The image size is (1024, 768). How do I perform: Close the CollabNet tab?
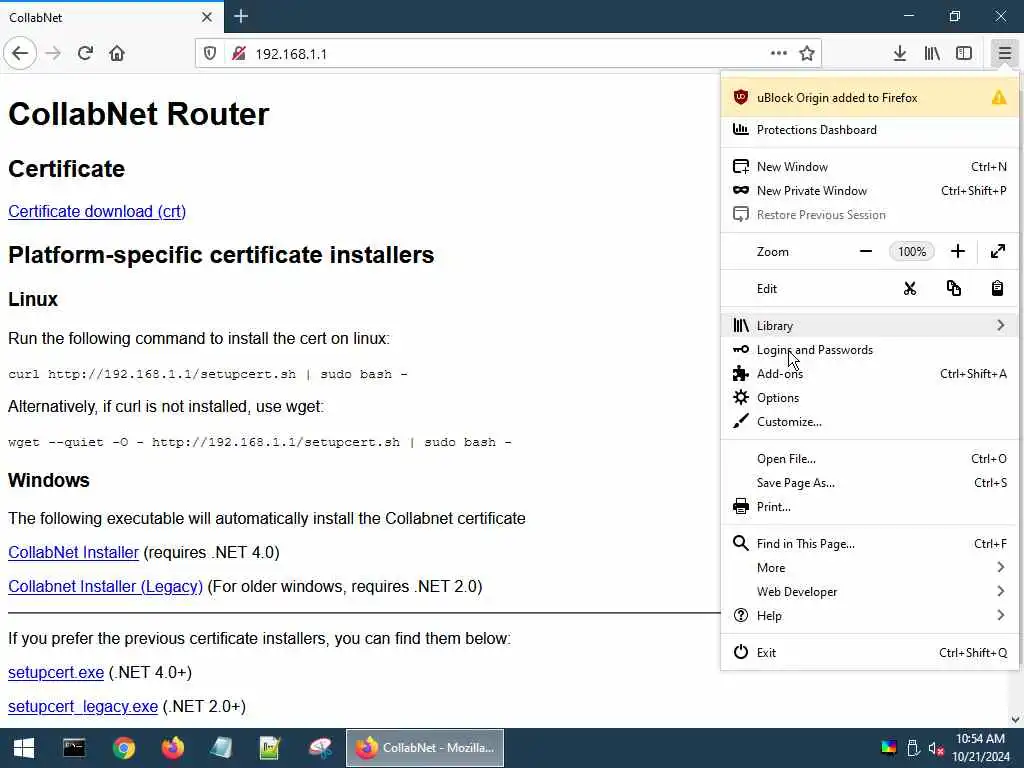click(207, 17)
